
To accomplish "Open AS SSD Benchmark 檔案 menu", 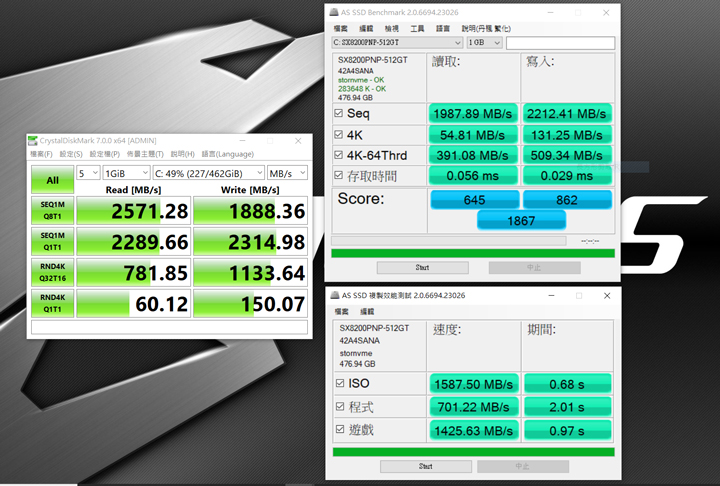I will (341, 28).
